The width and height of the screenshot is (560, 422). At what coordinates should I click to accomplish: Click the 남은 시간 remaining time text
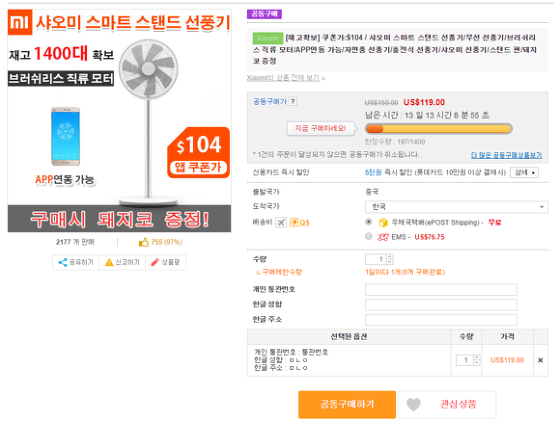pos(427,115)
